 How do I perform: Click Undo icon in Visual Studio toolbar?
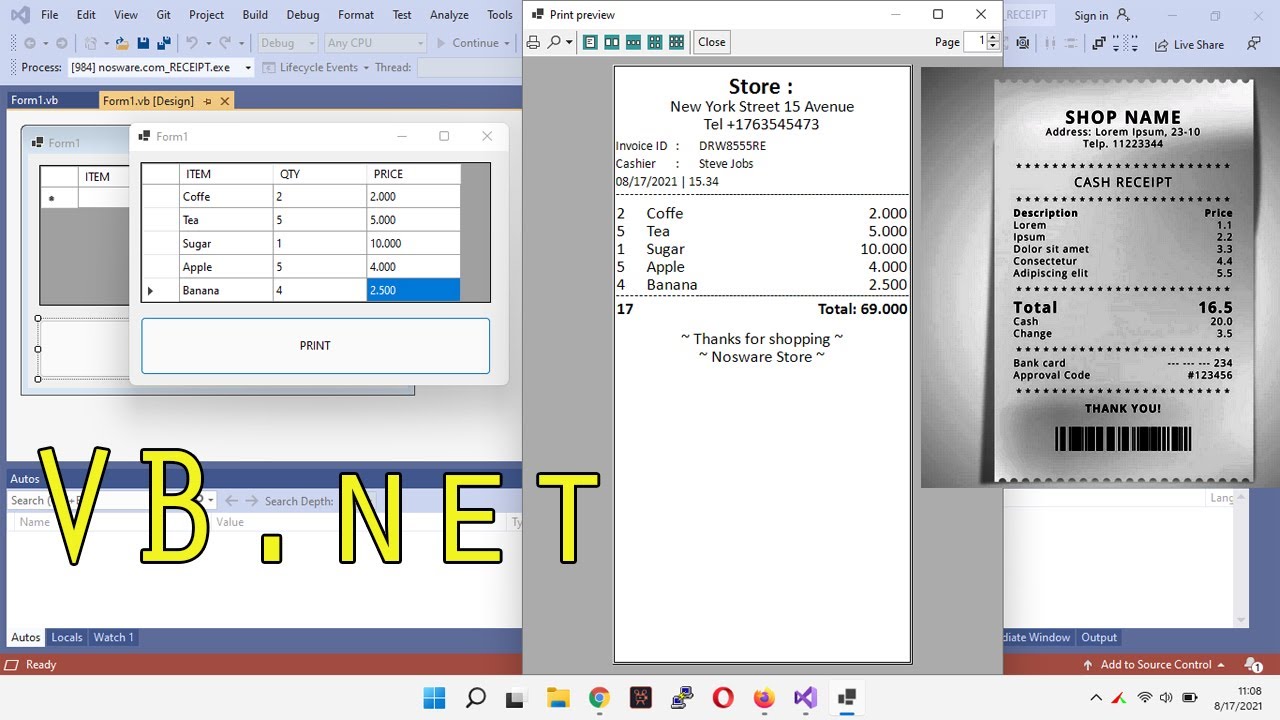pyautogui.click(x=191, y=43)
